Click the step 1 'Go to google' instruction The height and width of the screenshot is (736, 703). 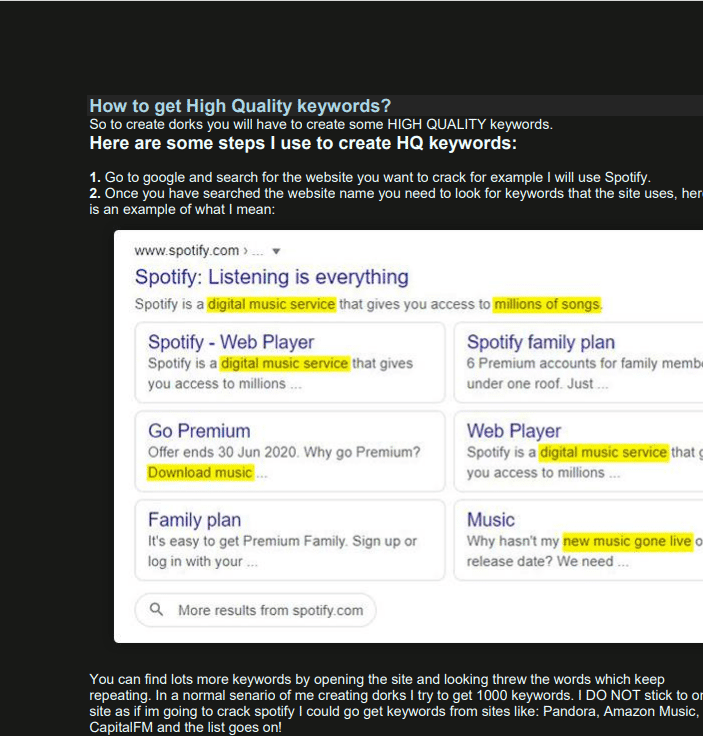[x=370, y=178]
